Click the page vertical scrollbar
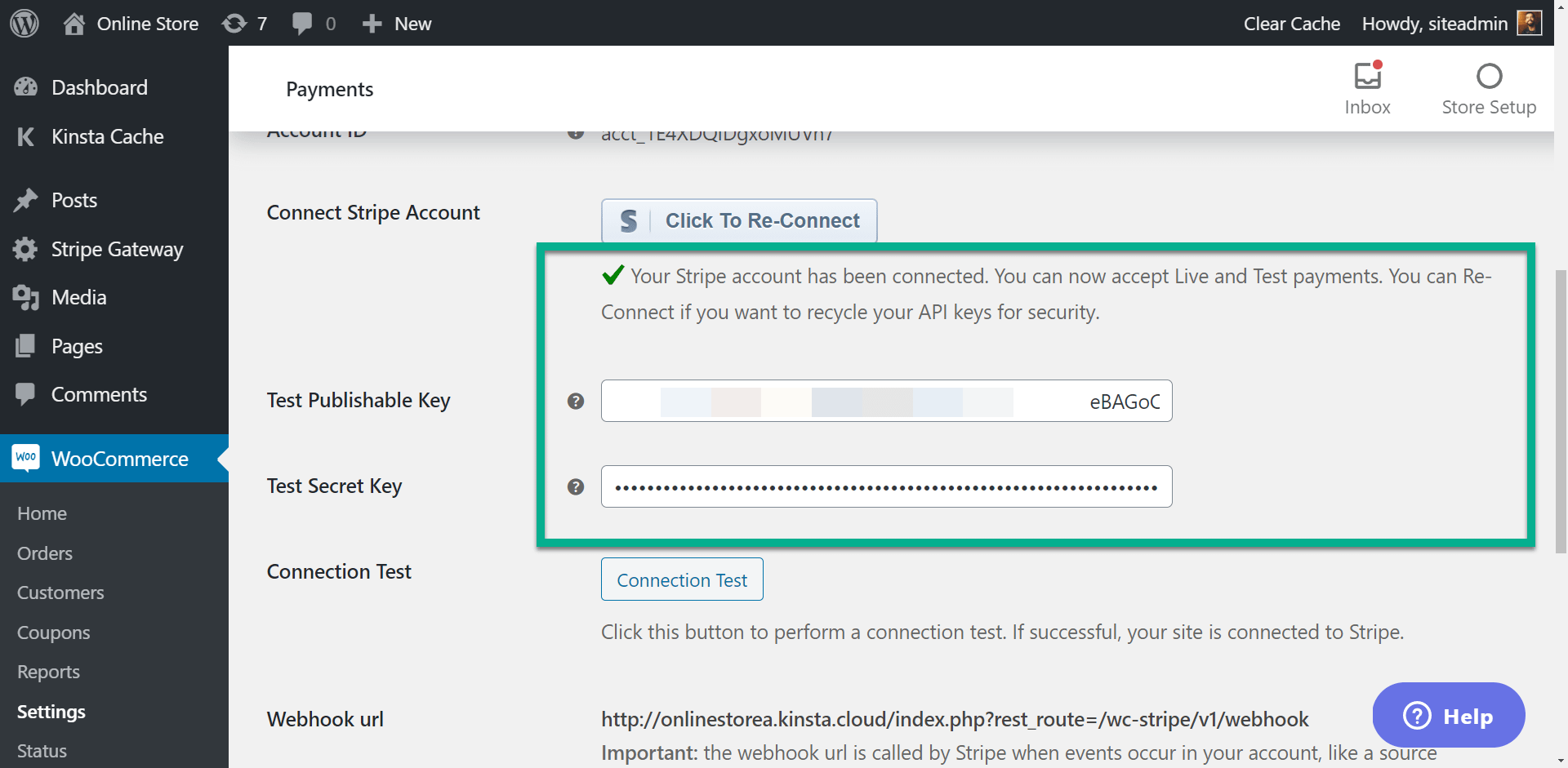Viewport: 1568px width, 768px height. coord(1561,412)
